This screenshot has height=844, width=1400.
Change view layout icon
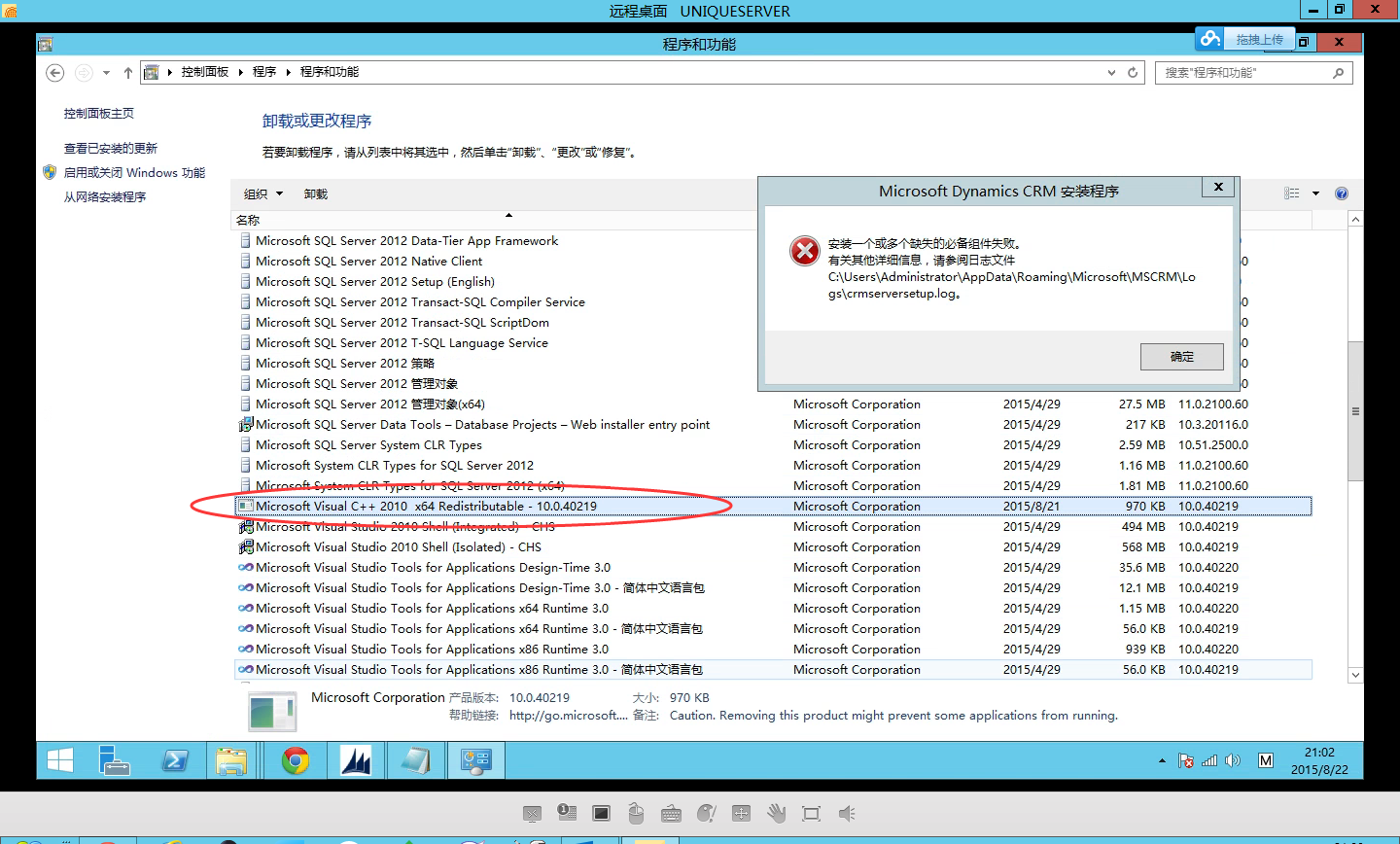click(x=1292, y=193)
